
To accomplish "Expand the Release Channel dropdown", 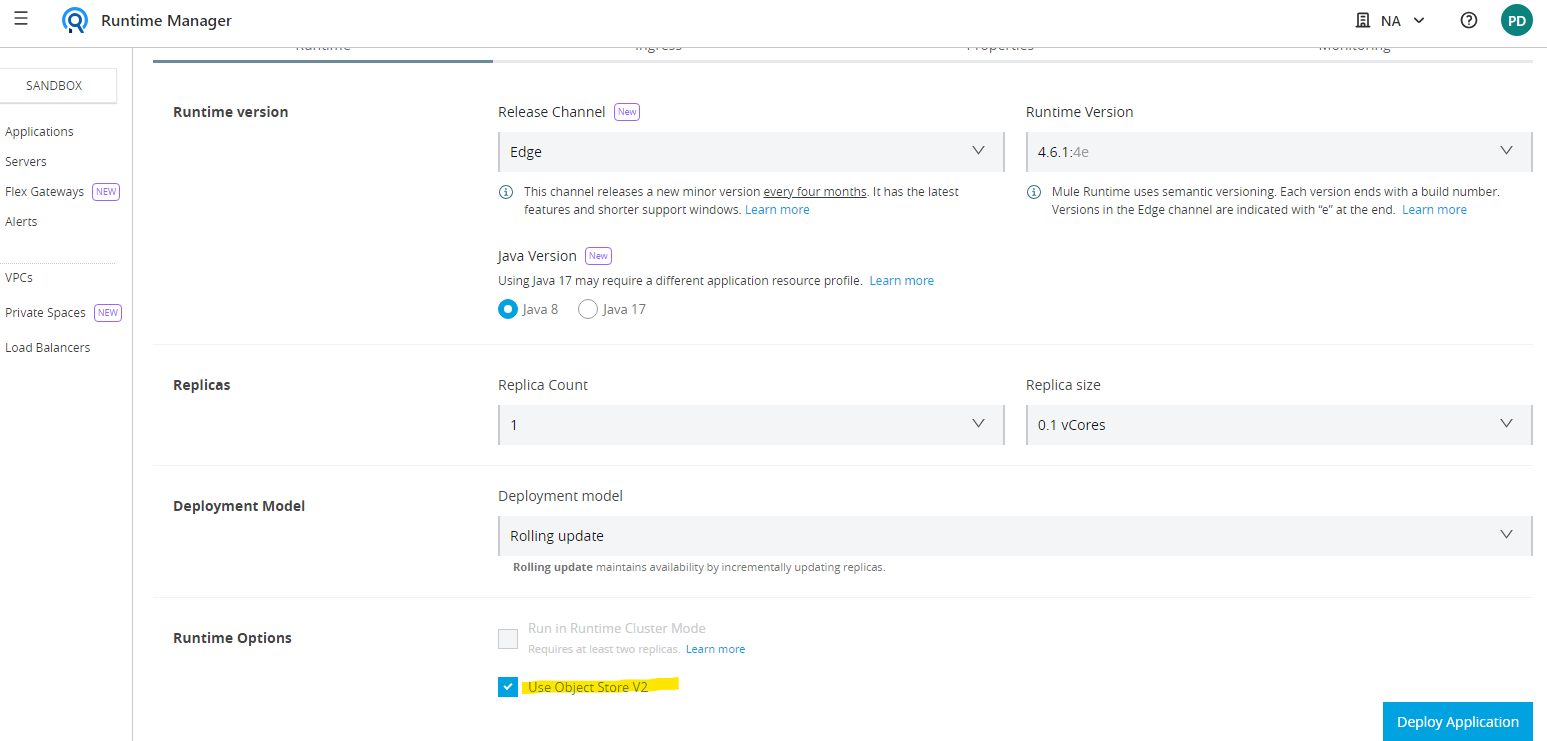I will tap(750, 152).
